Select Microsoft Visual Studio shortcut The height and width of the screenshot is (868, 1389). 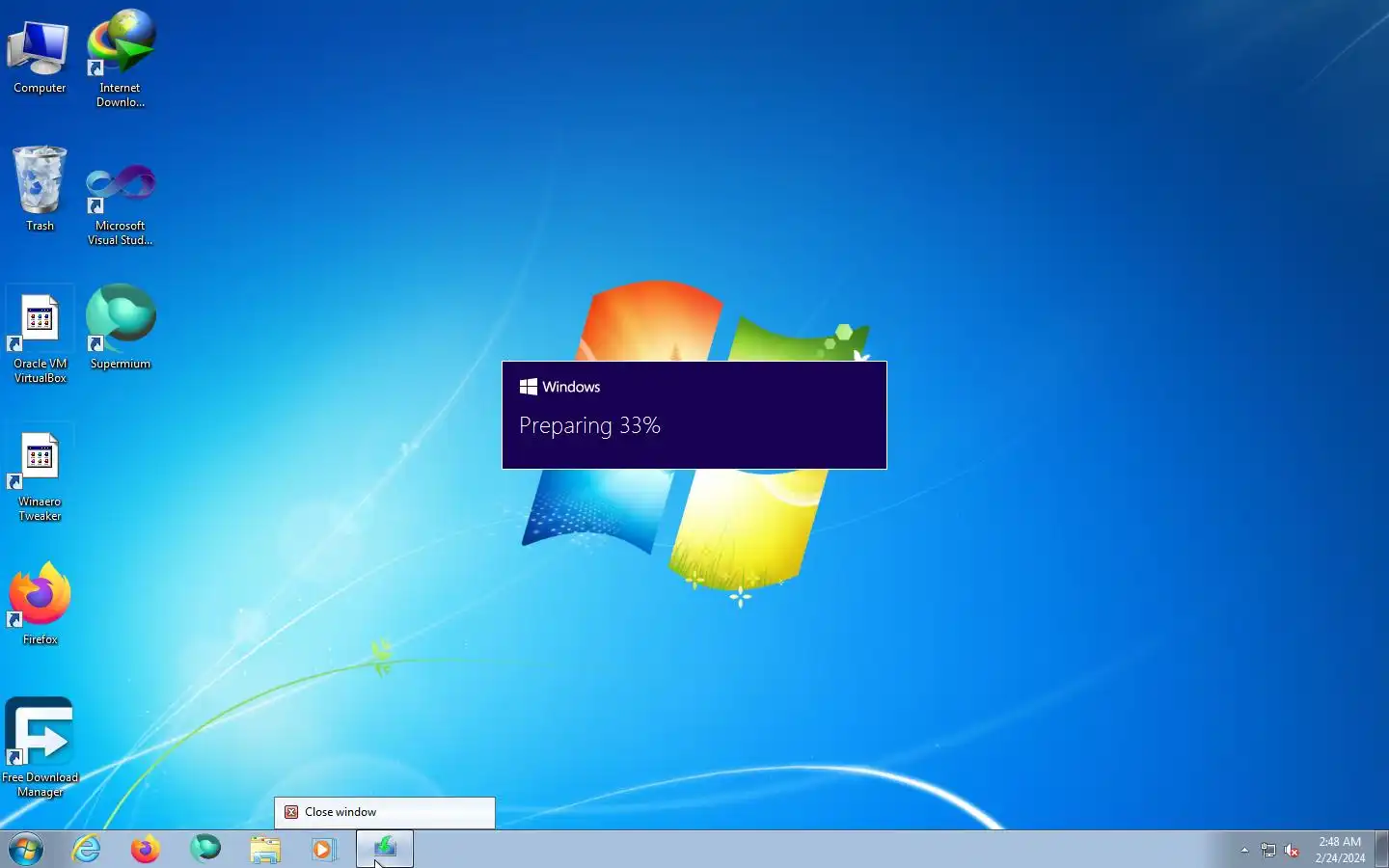point(121,203)
